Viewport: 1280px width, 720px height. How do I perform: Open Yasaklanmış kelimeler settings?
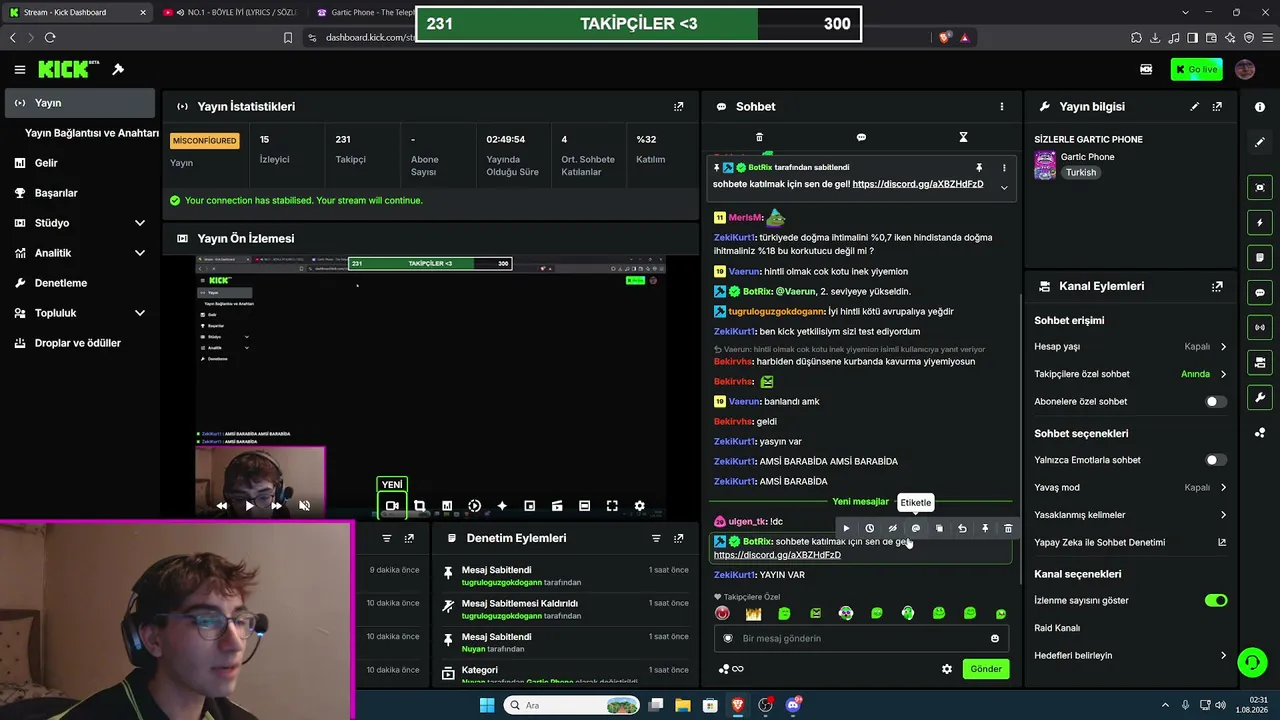[x=1130, y=515]
